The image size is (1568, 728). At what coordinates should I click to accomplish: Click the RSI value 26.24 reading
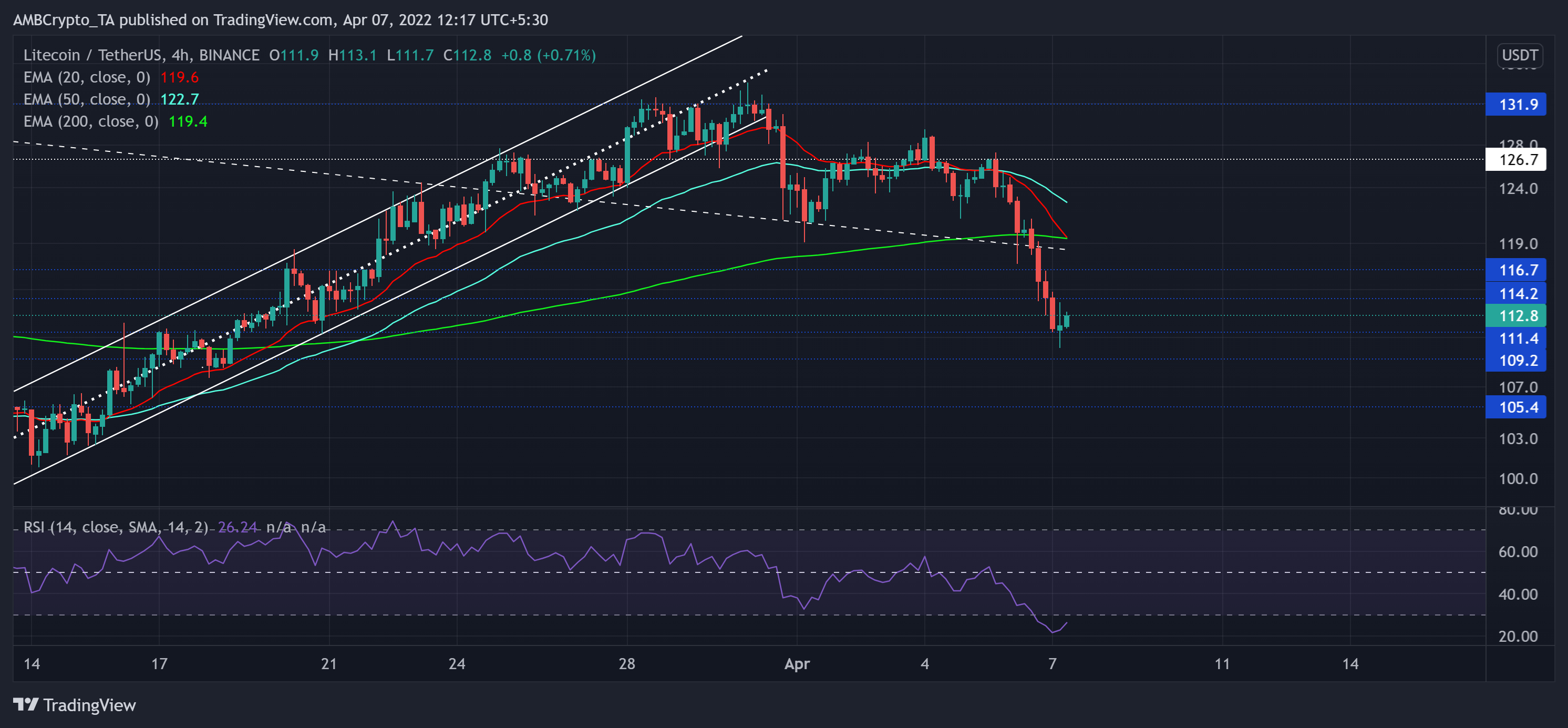(x=238, y=527)
